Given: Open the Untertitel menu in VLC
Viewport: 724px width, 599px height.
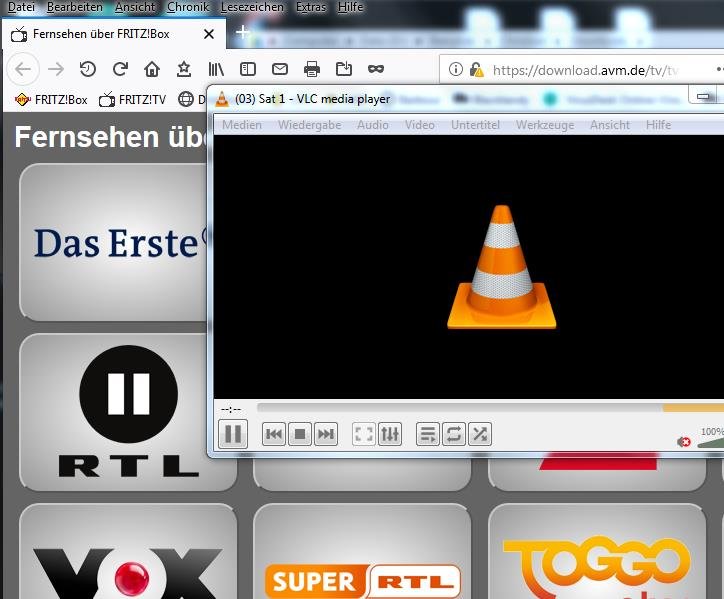Looking at the screenshot, I should [475, 125].
